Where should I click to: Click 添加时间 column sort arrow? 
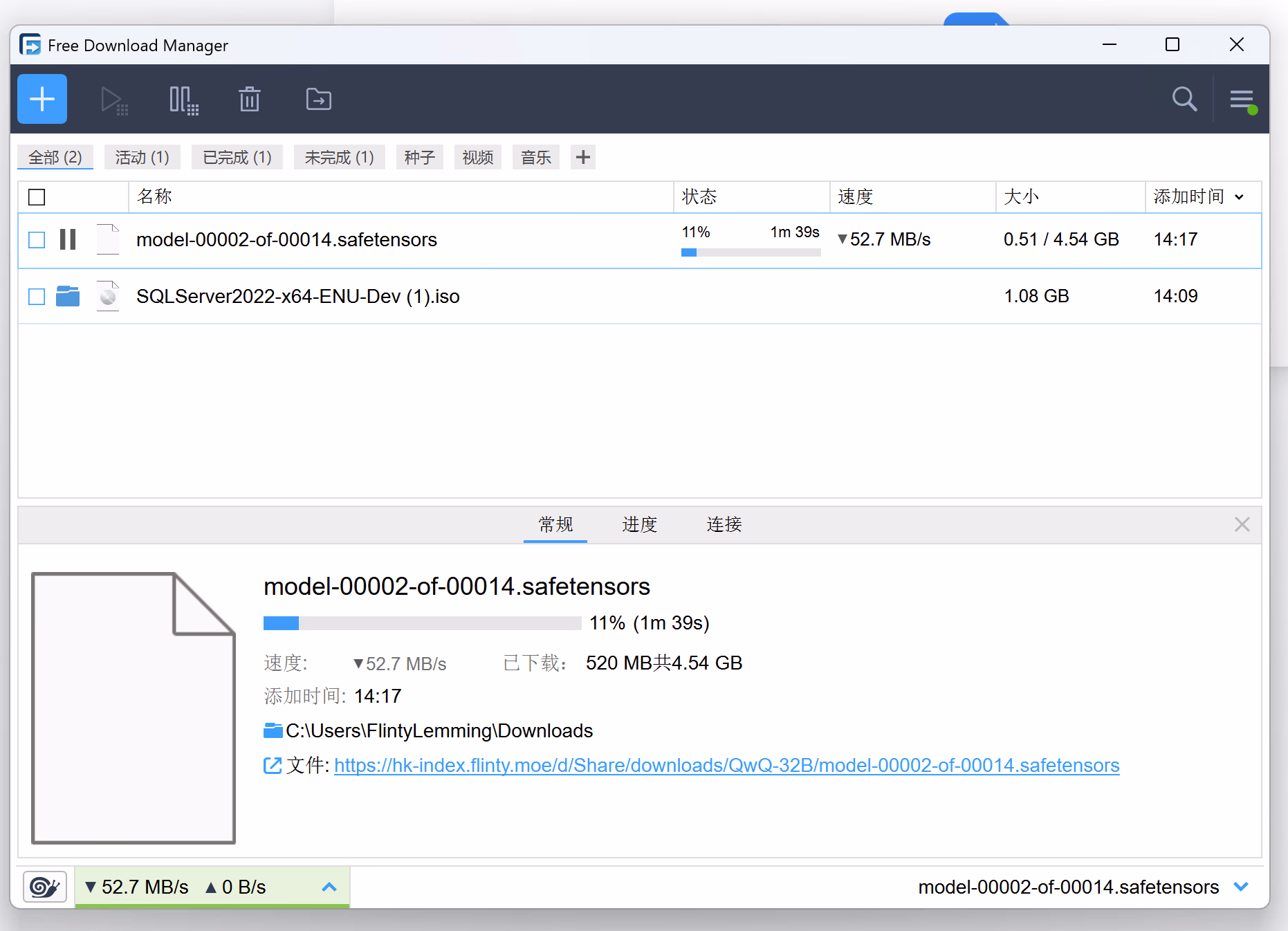coord(1239,197)
